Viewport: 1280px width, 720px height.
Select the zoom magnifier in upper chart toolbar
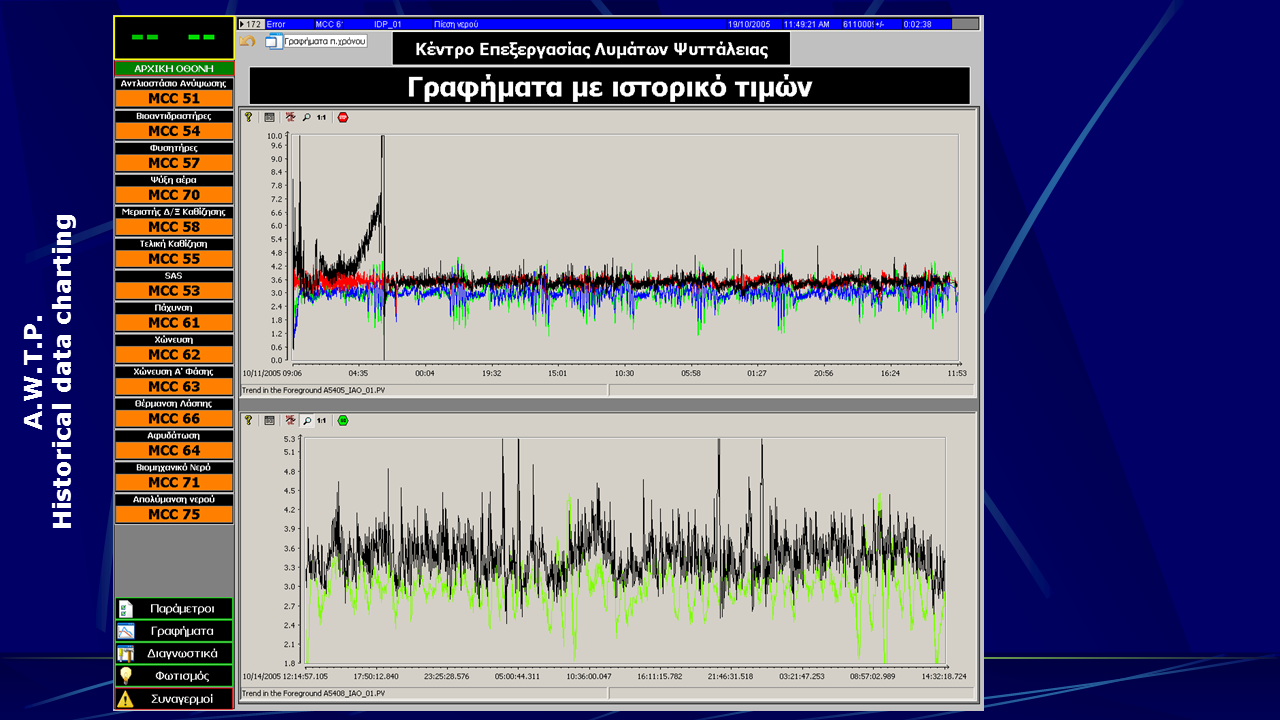tap(306, 117)
